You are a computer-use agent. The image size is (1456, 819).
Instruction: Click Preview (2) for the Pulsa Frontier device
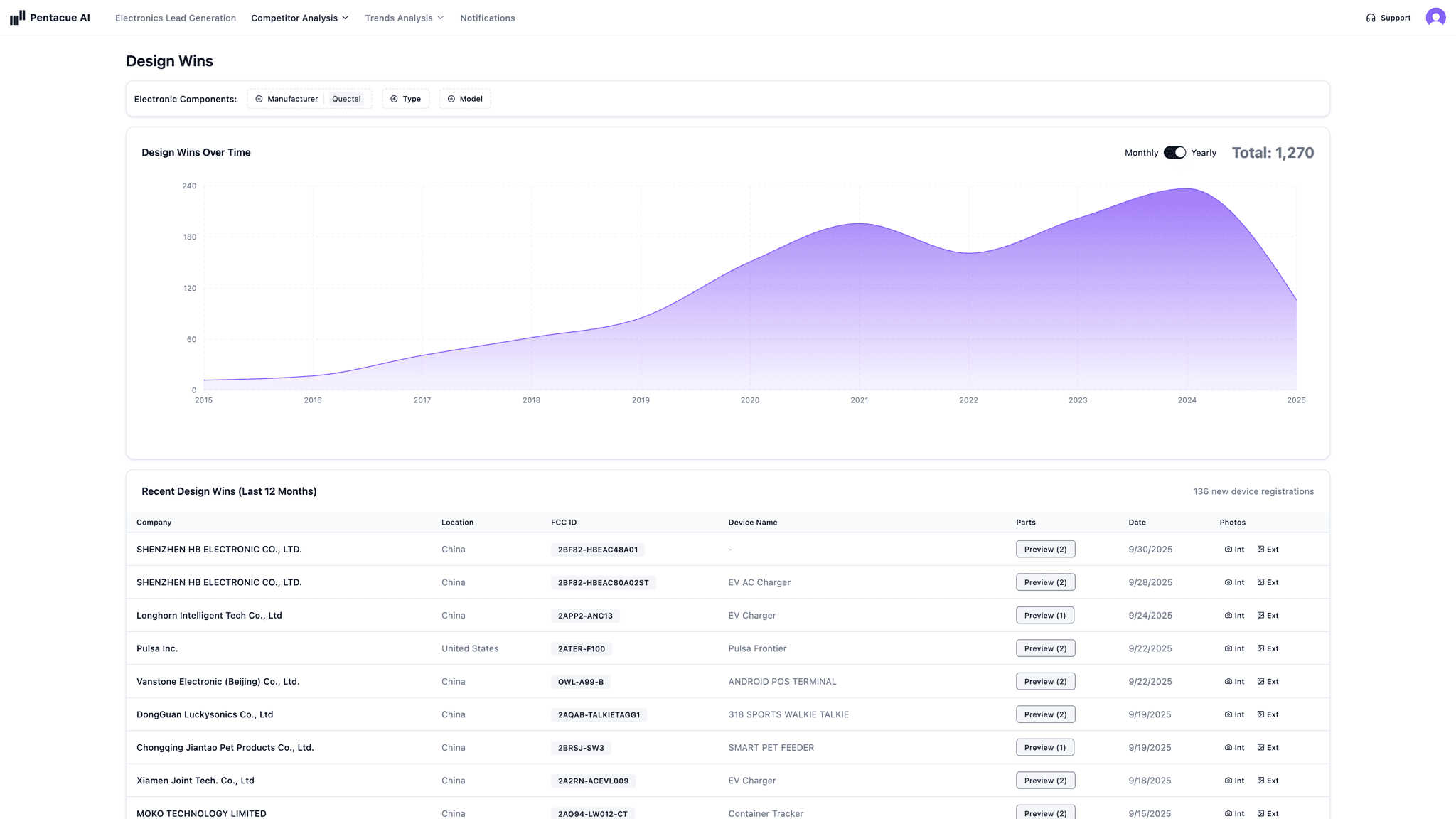[x=1044, y=648]
